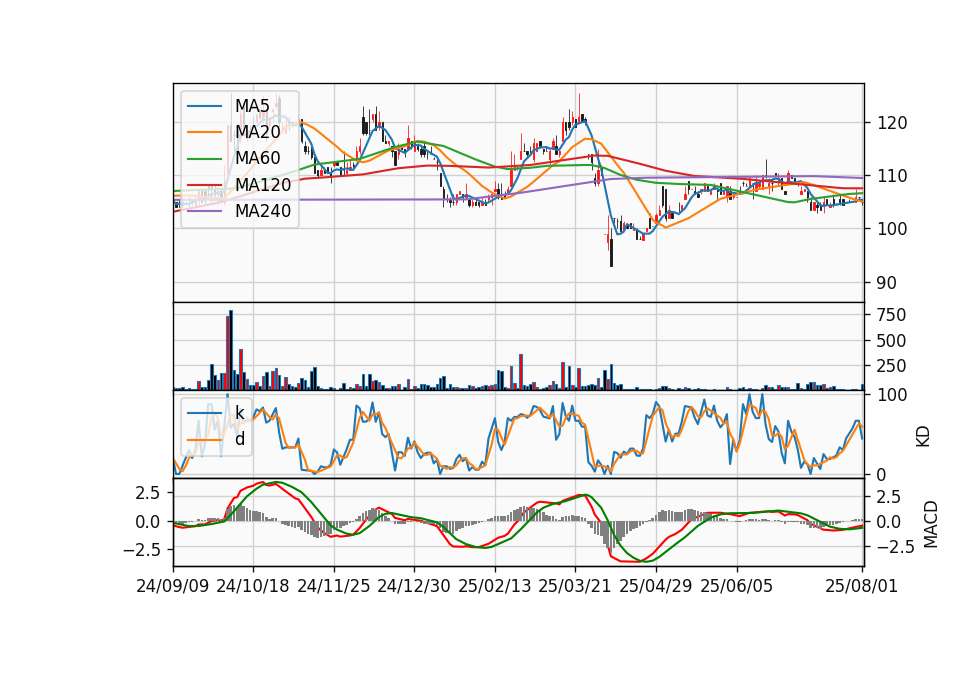This screenshot has height=690, width=960.
Task: Click the 25/02/13 date label
Action: (495, 586)
